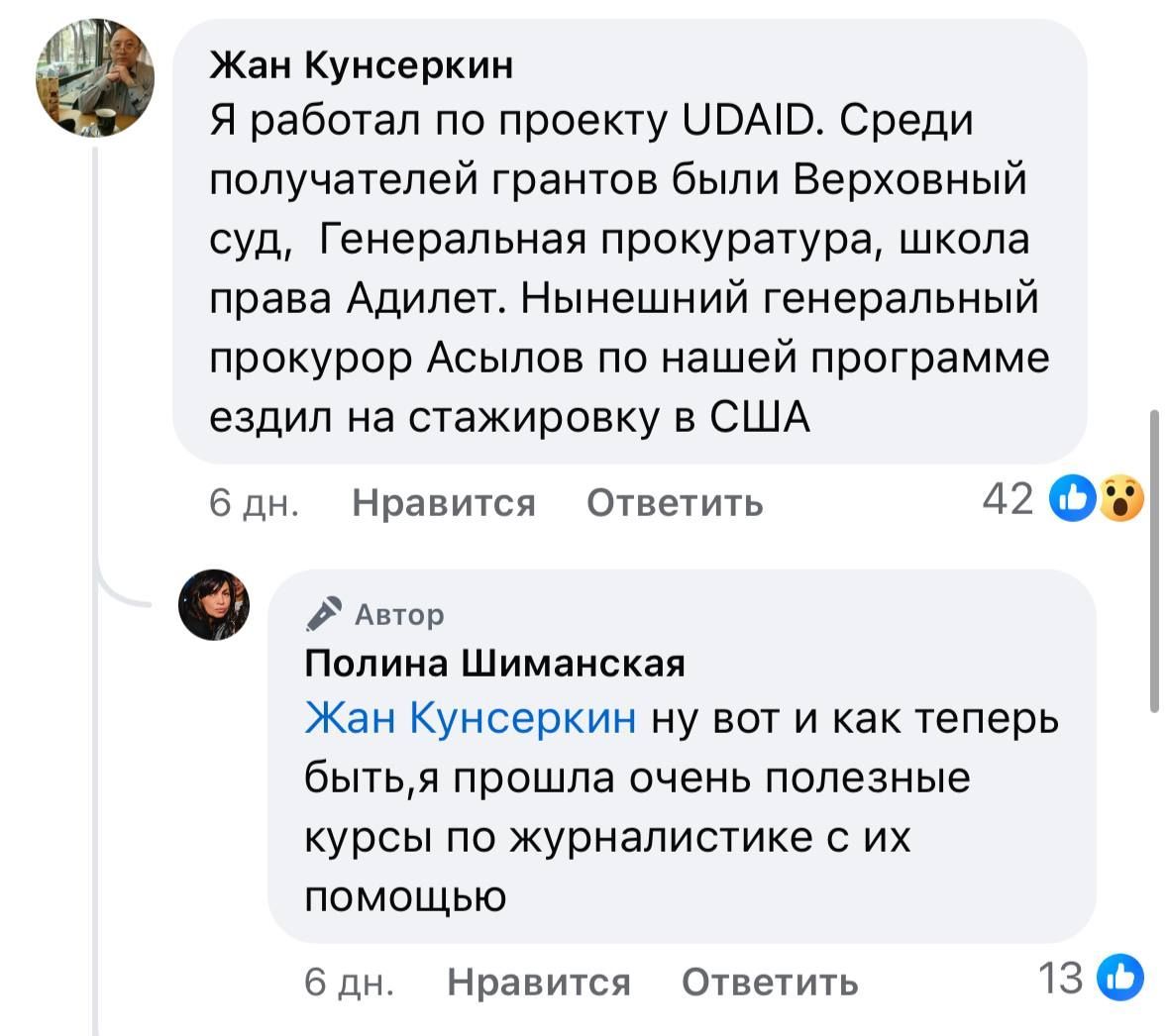Click the like reaction icon on Polina's reply
The height and width of the screenshot is (1036, 1168).
[x=1121, y=979]
